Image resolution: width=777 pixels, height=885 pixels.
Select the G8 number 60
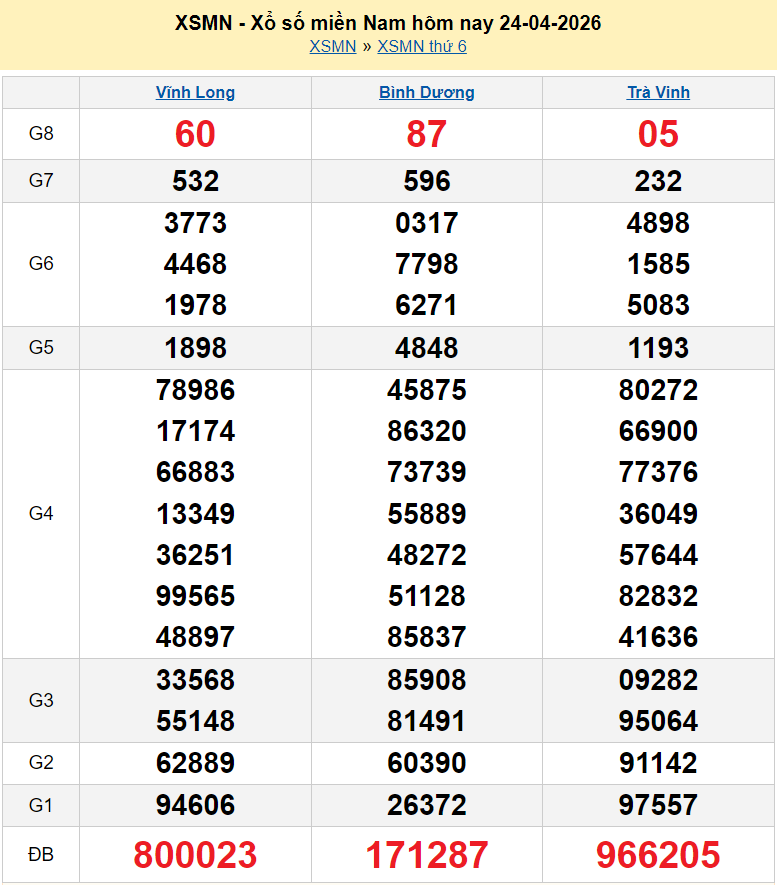tap(195, 134)
